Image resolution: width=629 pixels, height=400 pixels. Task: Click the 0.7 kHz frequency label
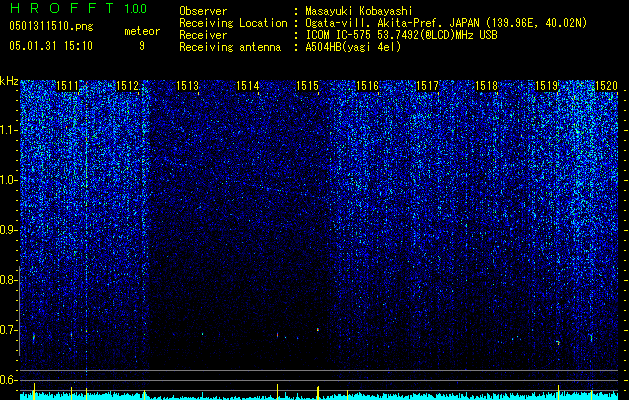tap(9, 330)
